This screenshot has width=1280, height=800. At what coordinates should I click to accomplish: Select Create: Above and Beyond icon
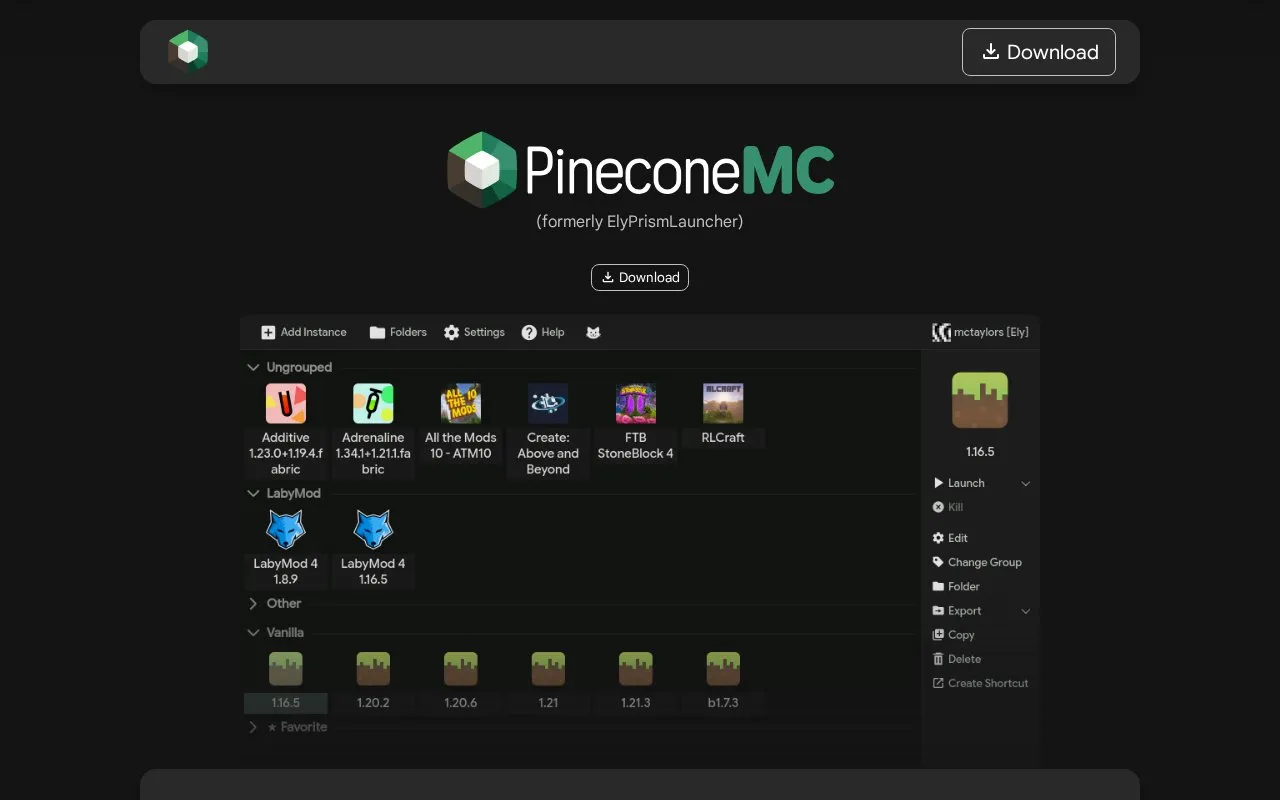548,404
